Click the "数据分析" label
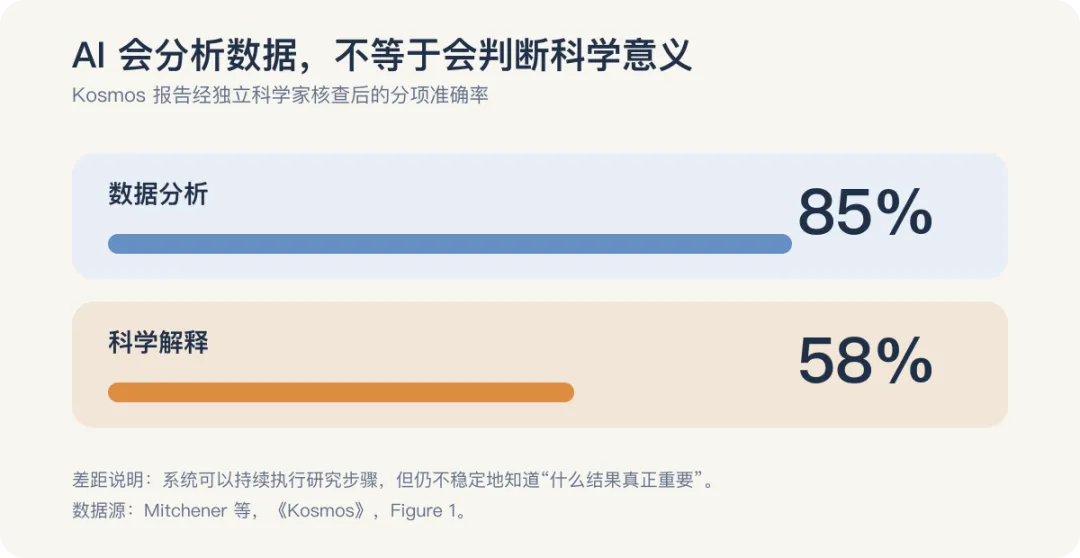 tap(158, 194)
